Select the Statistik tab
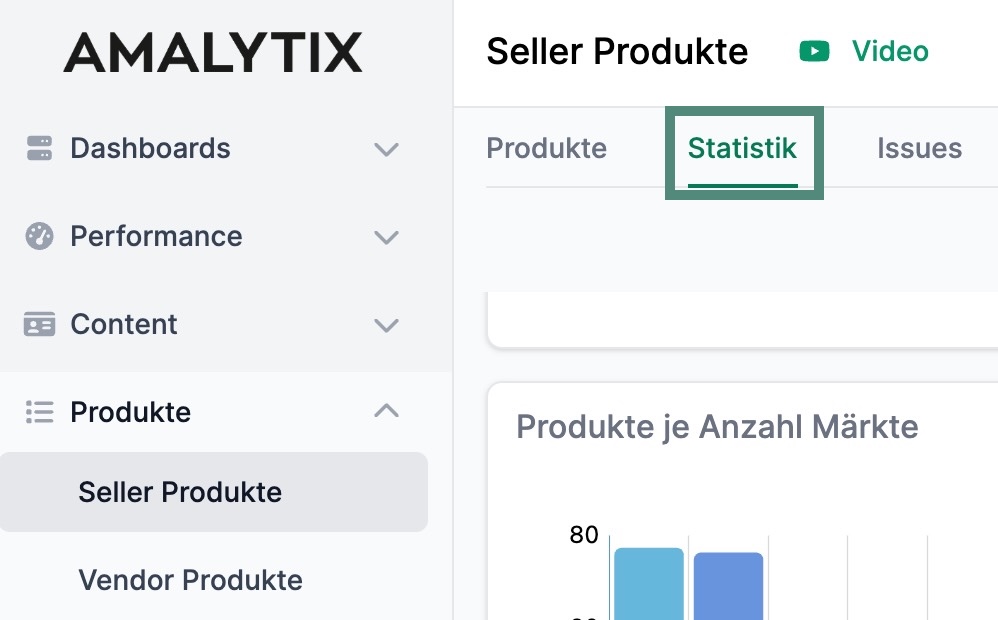Screen dimensions: 998x620 click(742, 149)
